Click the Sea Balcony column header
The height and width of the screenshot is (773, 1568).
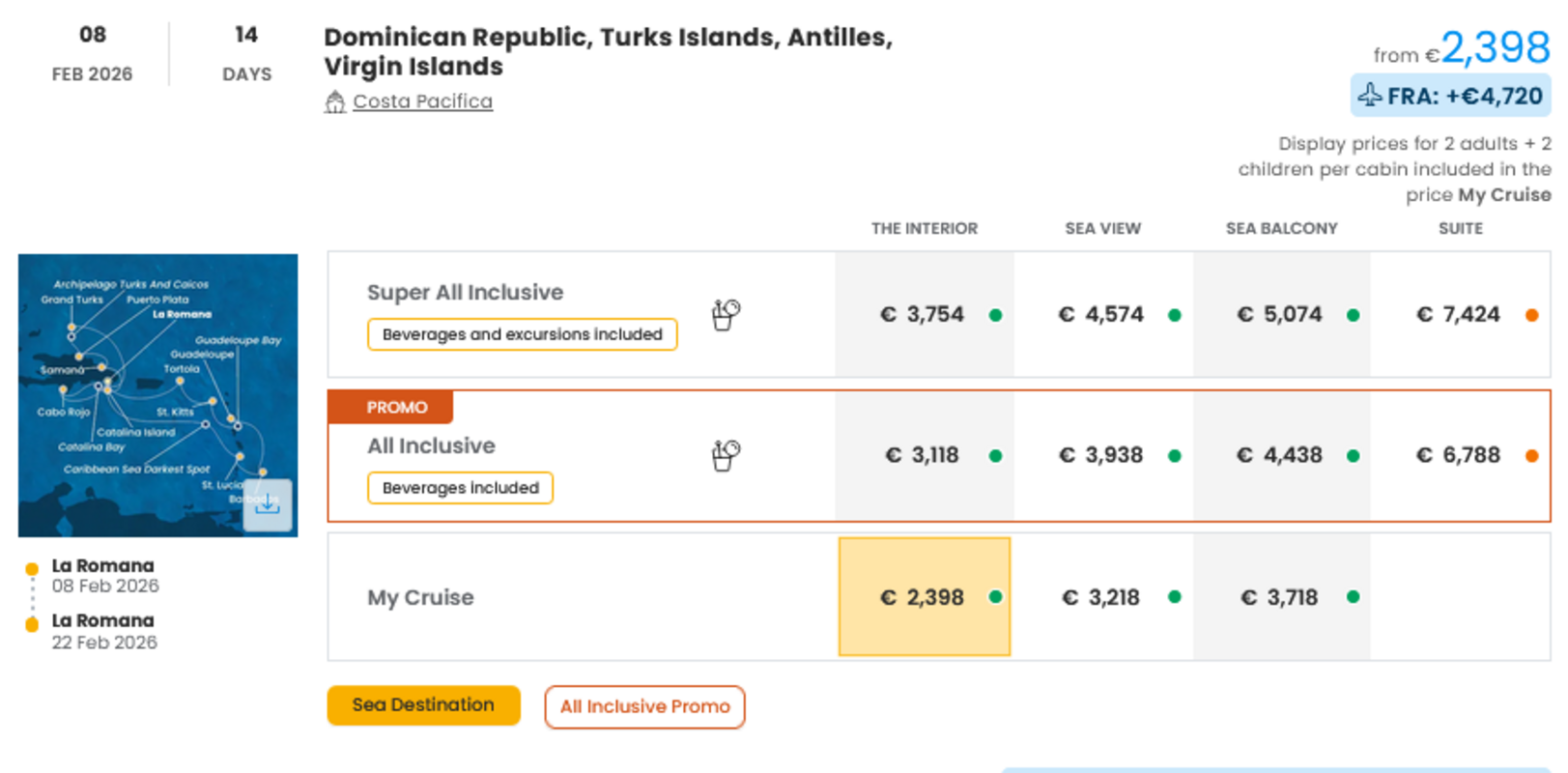click(x=1281, y=229)
